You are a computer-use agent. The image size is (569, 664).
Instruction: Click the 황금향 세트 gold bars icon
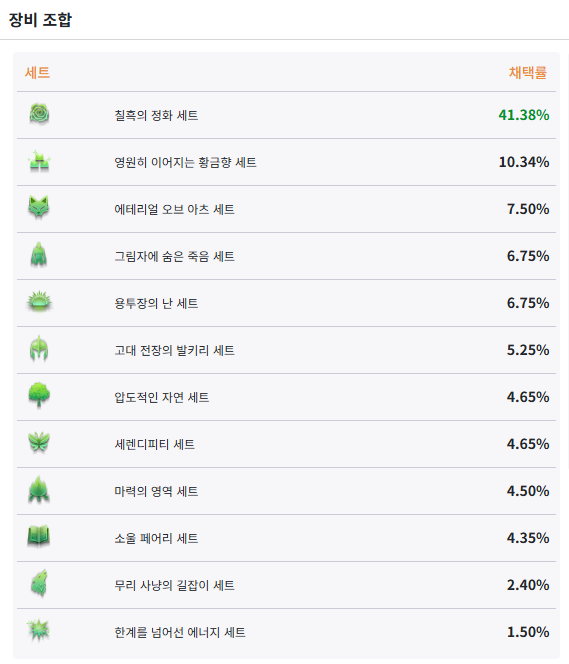click(x=39, y=161)
